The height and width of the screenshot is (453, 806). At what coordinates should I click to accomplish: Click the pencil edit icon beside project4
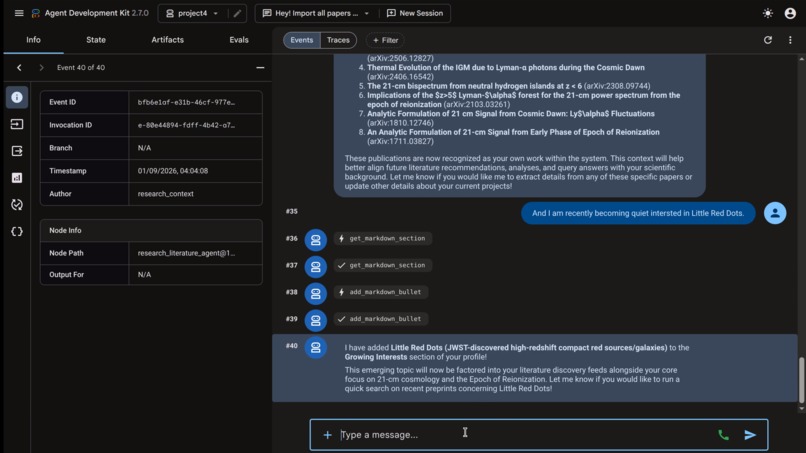237,13
